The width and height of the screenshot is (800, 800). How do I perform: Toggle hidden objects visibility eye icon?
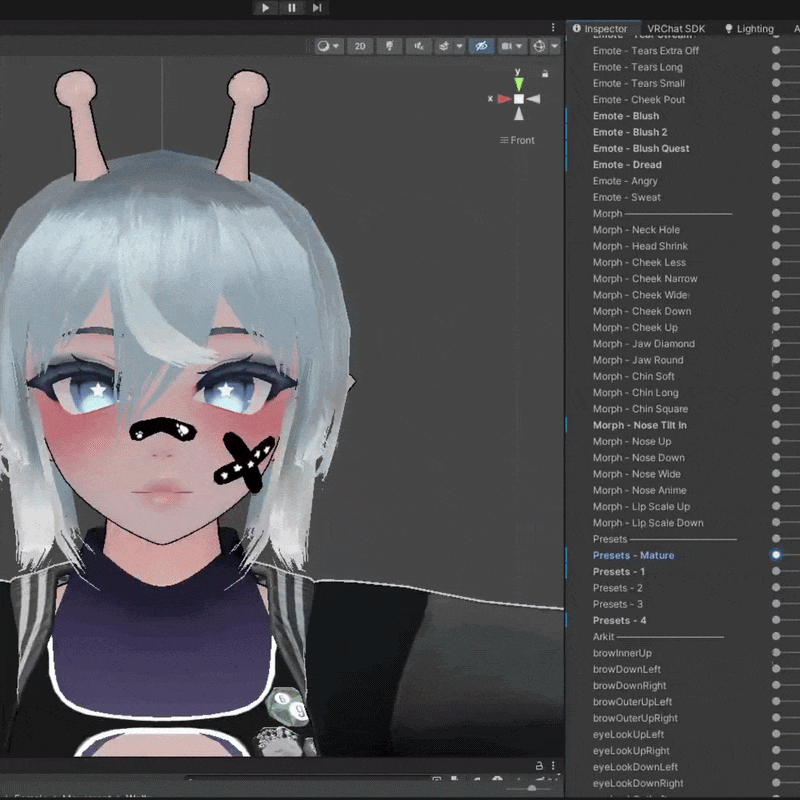click(x=481, y=46)
